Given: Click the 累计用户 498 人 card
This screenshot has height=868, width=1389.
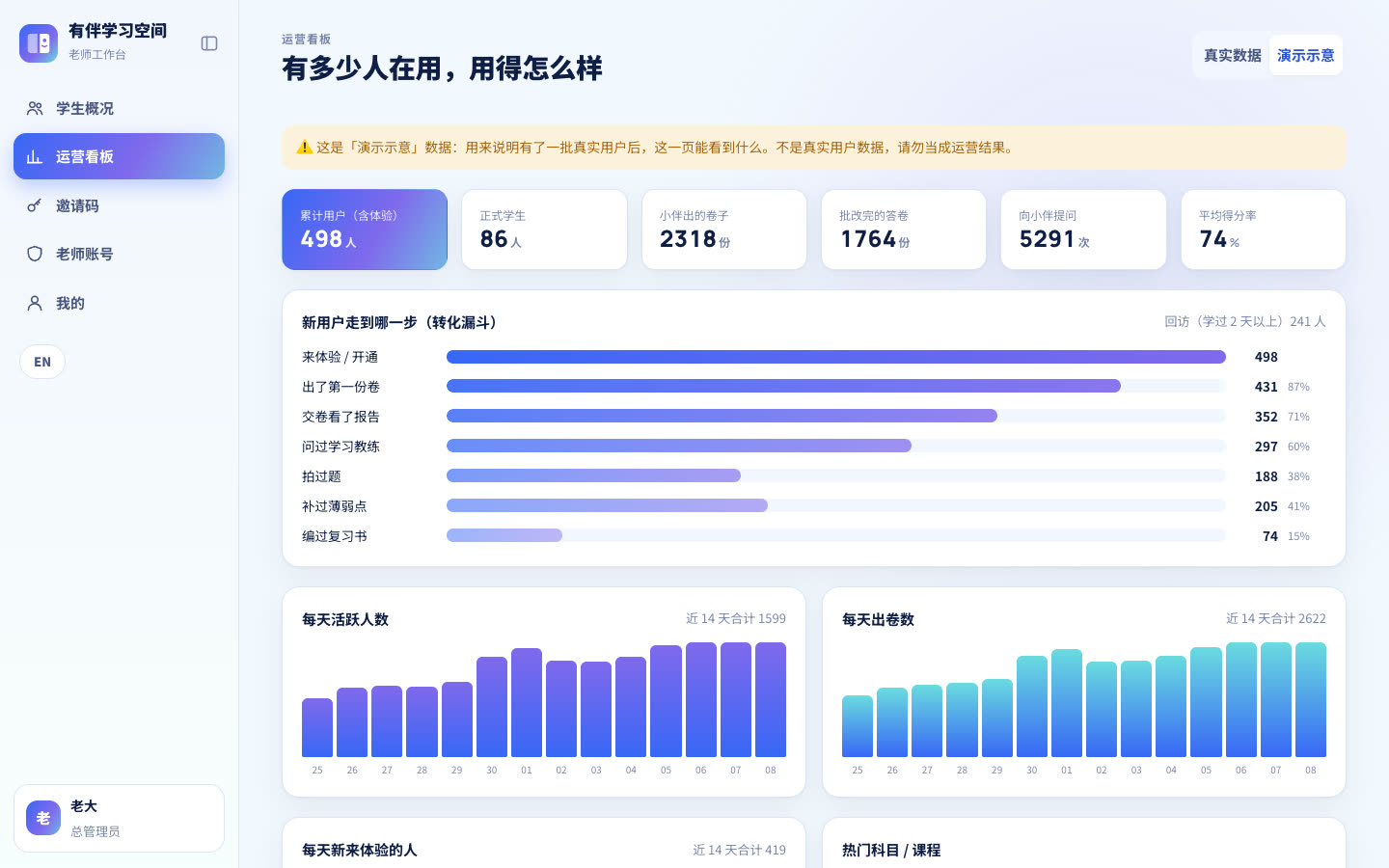Looking at the screenshot, I should pyautogui.click(x=365, y=230).
